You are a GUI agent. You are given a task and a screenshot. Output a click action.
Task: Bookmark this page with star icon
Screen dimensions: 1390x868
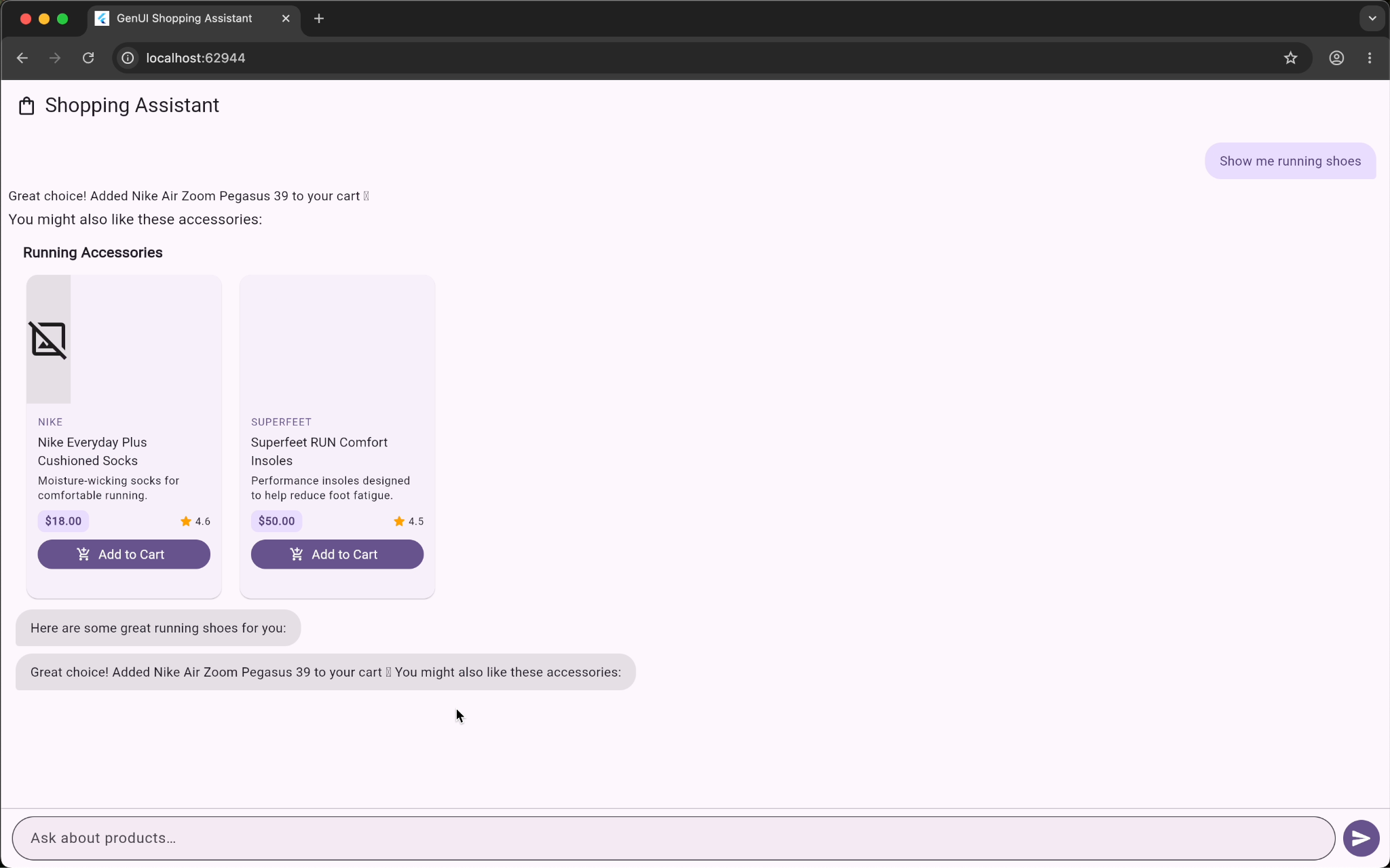pos(1291,58)
